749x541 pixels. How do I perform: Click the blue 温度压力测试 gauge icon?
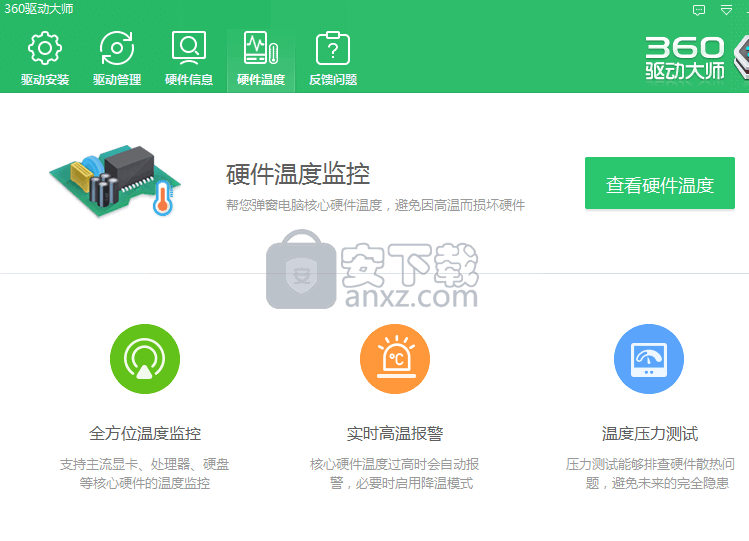pyautogui.click(x=649, y=359)
